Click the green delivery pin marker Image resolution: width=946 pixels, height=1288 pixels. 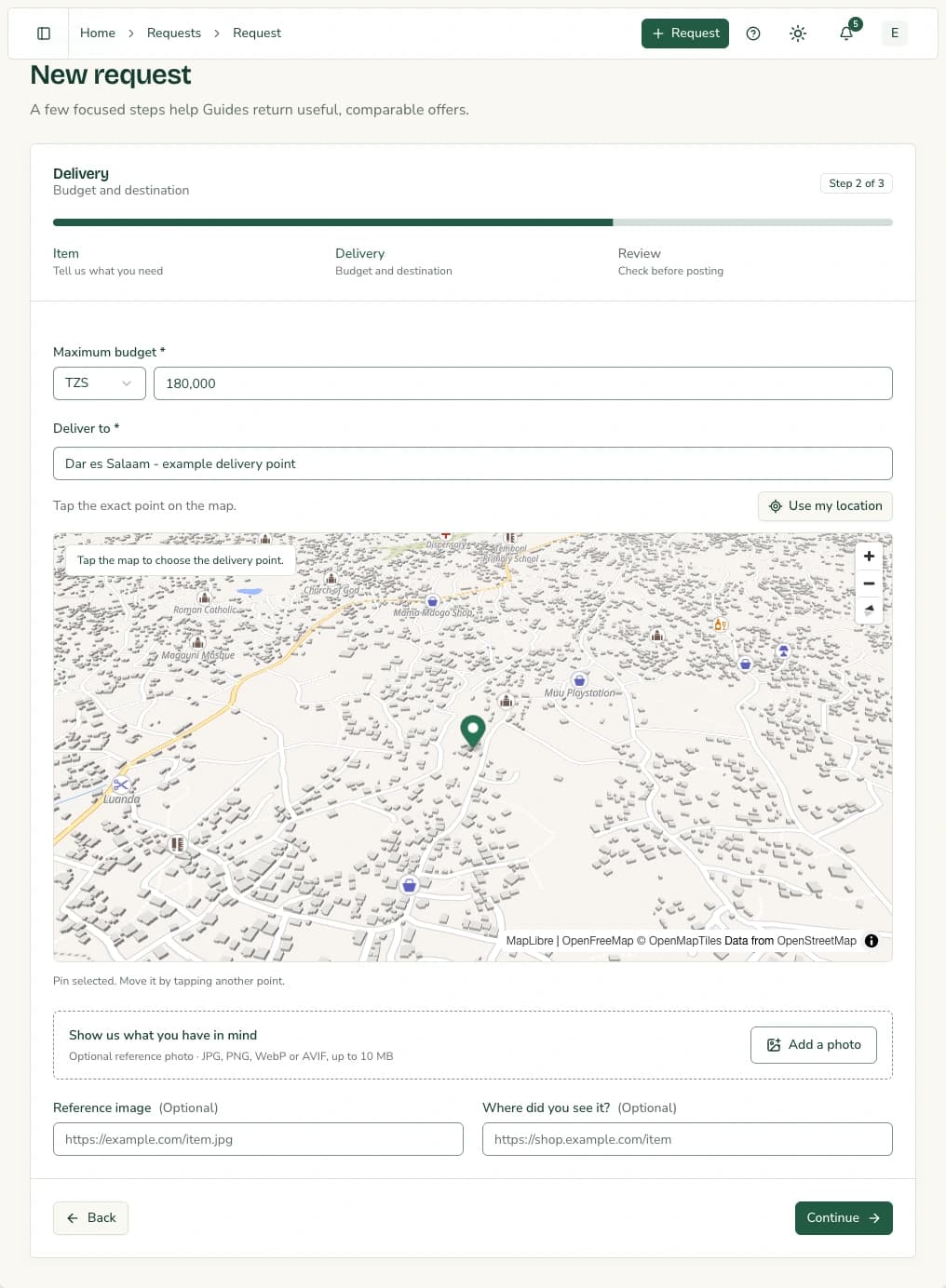click(x=473, y=732)
